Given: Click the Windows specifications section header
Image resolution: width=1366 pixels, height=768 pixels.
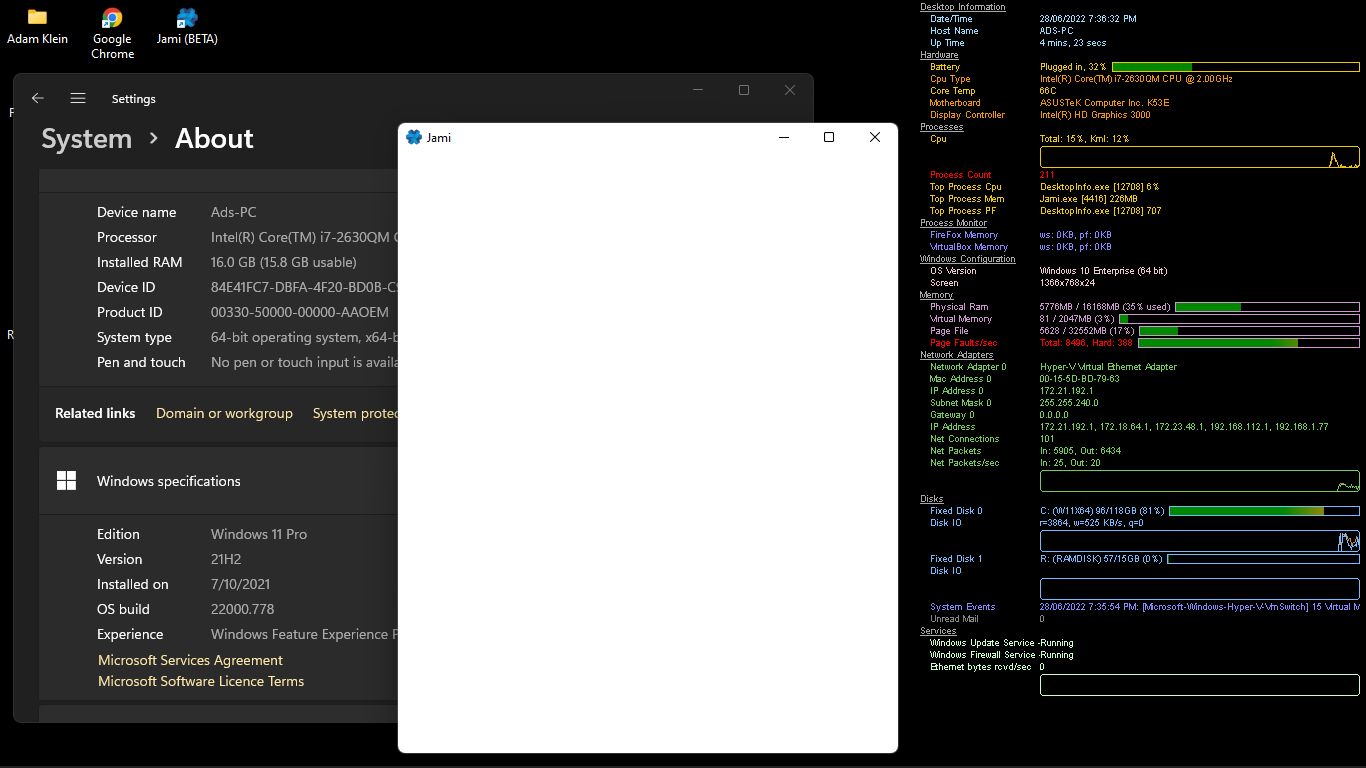Looking at the screenshot, I should click(219, 481).
